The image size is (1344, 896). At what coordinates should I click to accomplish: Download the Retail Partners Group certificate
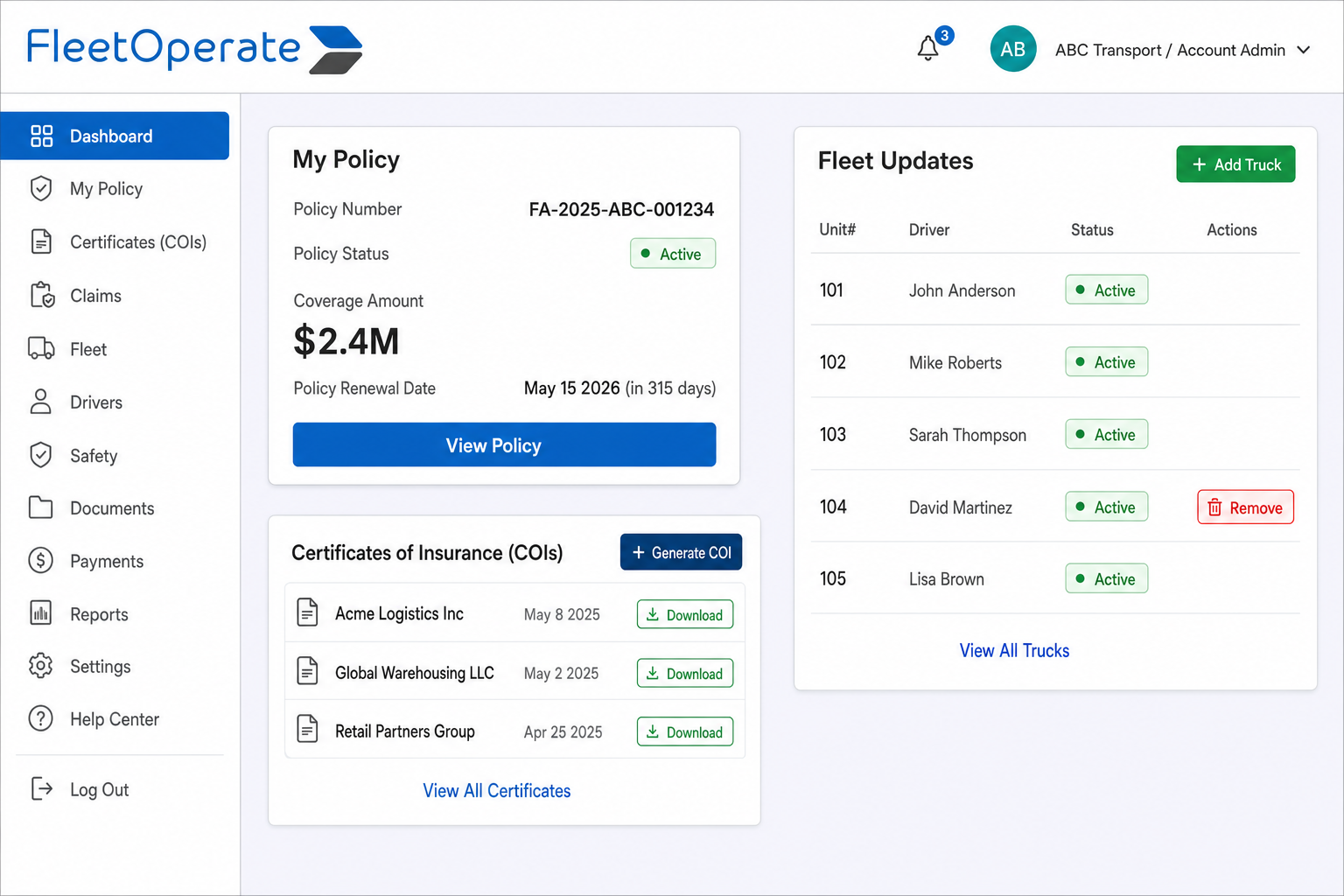[684, 731]
